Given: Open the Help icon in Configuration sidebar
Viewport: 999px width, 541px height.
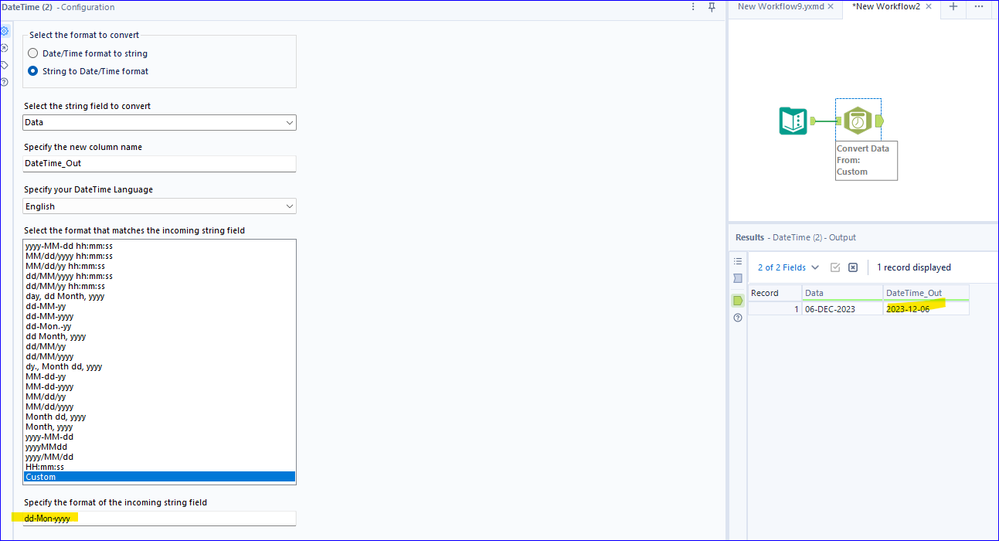Looking at the screenshot, I should pos(4,82).
